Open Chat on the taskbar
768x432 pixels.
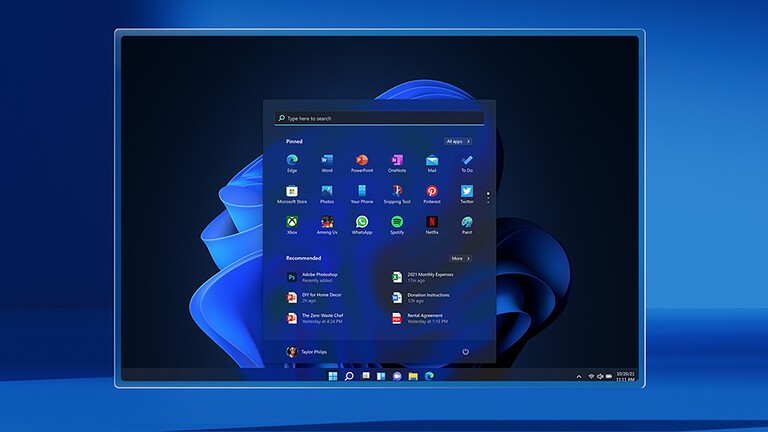click(x=397, y=376)
